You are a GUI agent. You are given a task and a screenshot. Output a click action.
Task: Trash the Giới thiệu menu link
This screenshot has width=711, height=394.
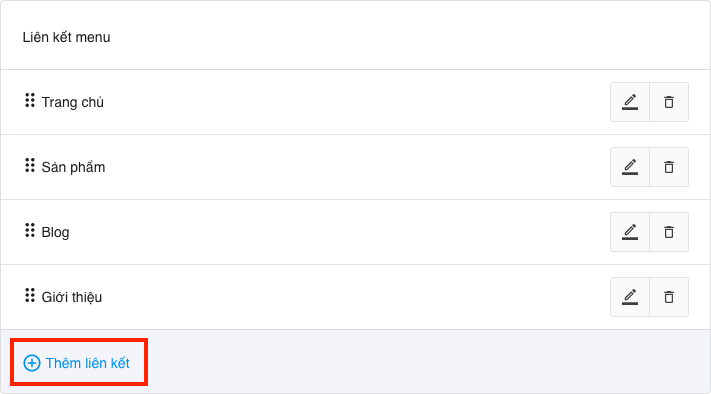669,297
